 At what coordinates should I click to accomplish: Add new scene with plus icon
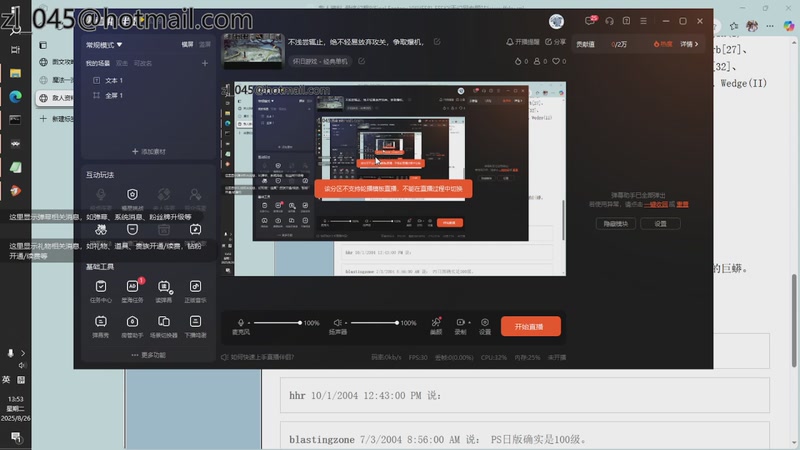(205, 63)
